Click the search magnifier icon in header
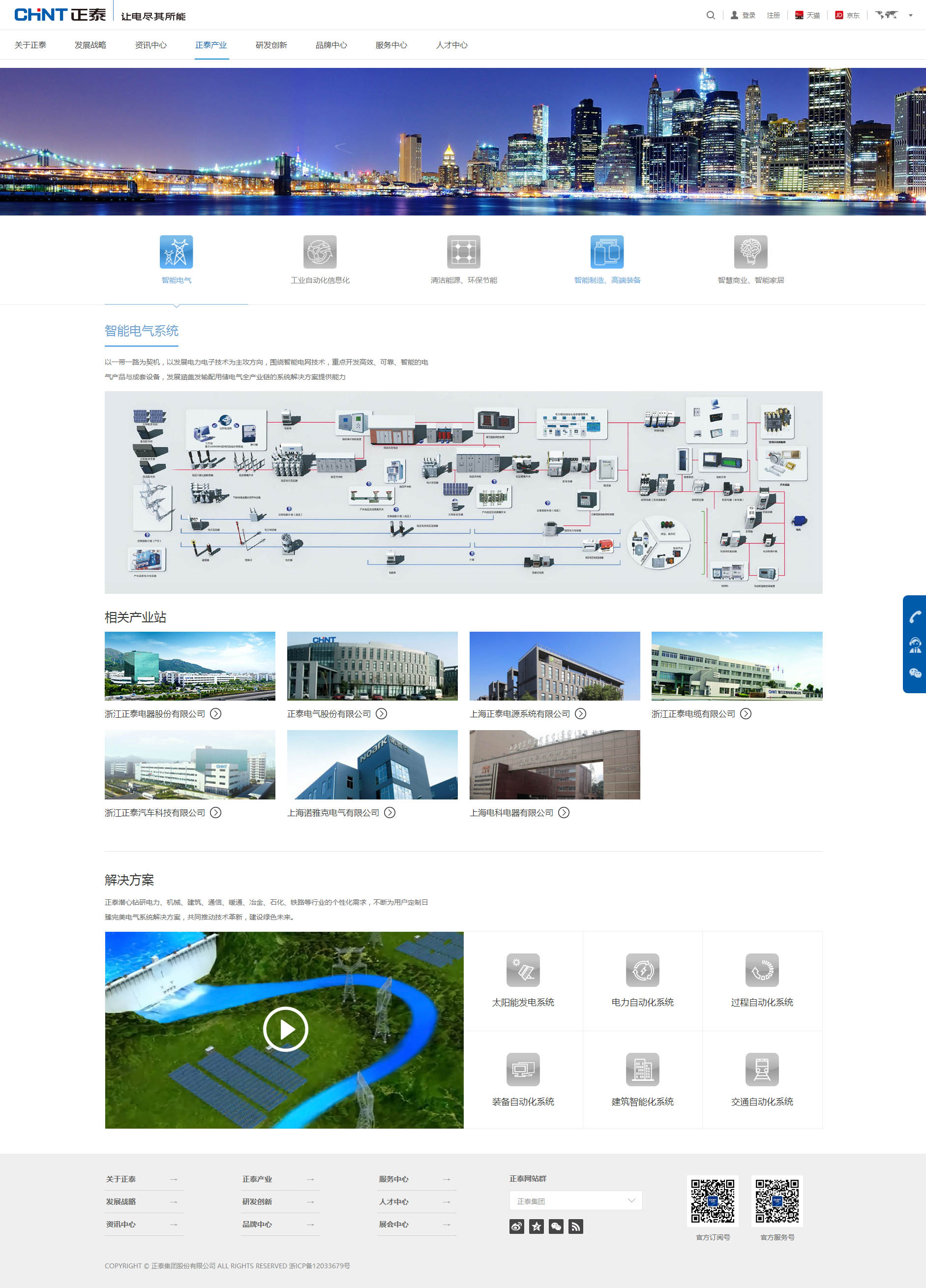The image size is (926, 1288). tap(710, 15)
